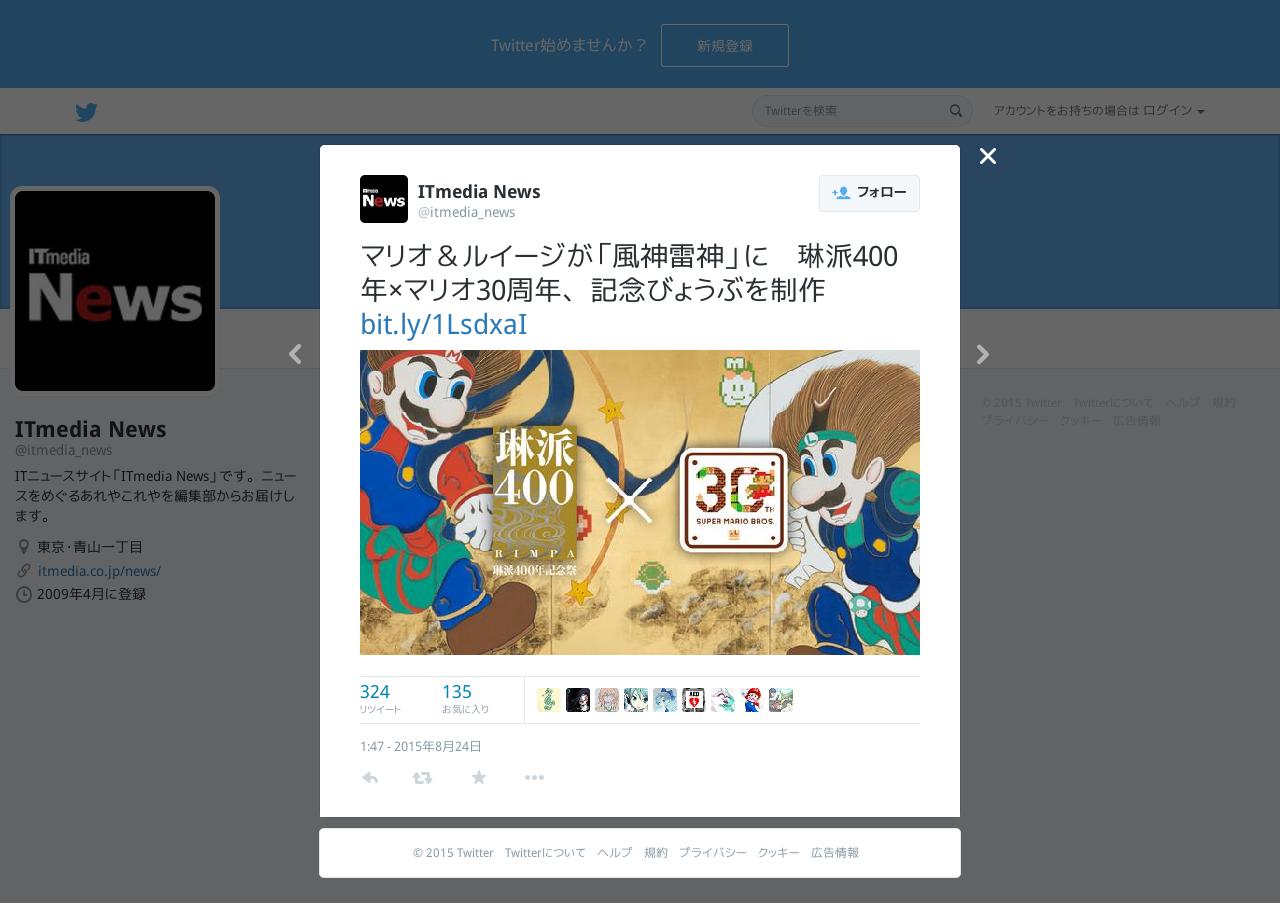This screenshot has width=1280, height=903.
Task: Open the black-background retweeter avatar
Action: click(x=578, y=700)
